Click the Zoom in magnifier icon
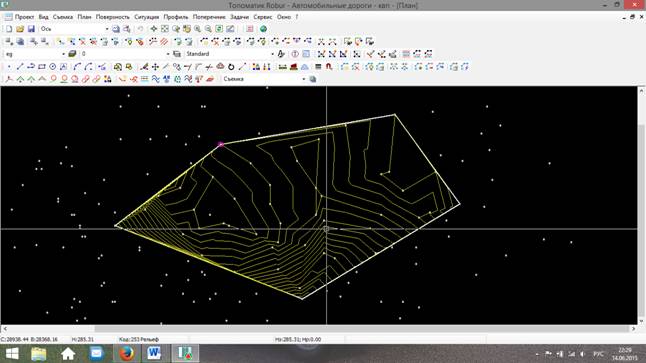The height and width of the screenshot is (363, 646). click(198, 29)
